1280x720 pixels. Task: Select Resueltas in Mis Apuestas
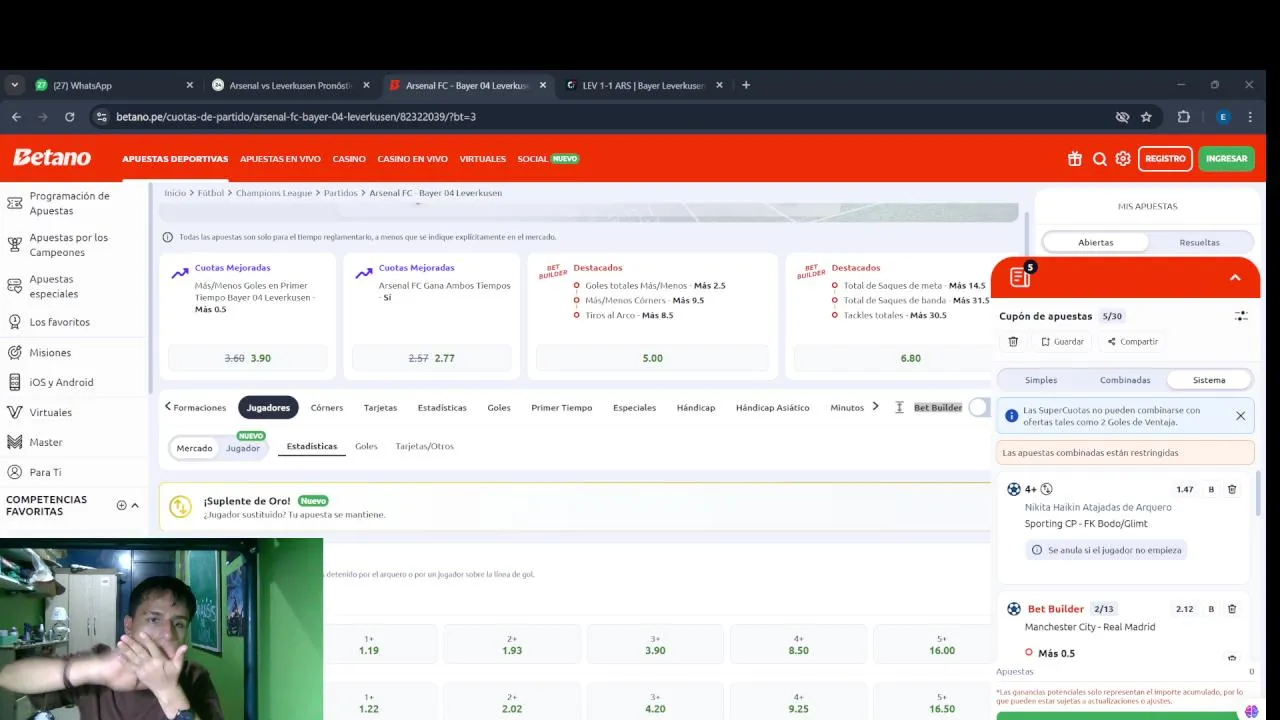click(x=1199, y=242)
